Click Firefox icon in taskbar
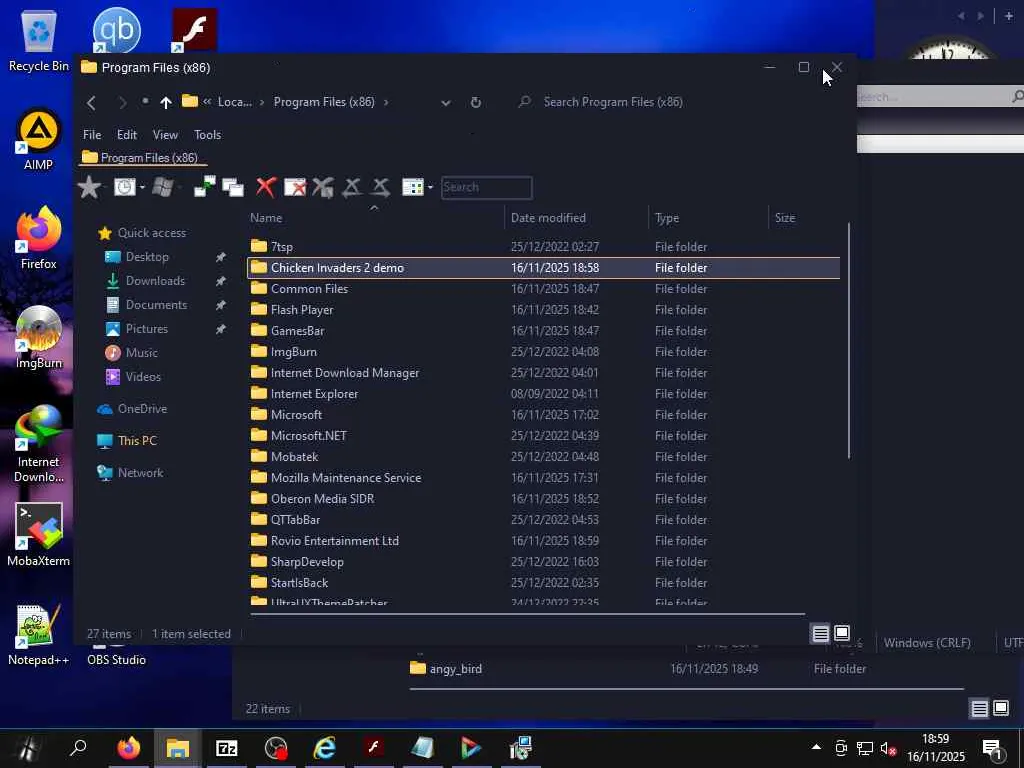The width and height of the screenshot is (1024, 768). (x=129, y=748)
